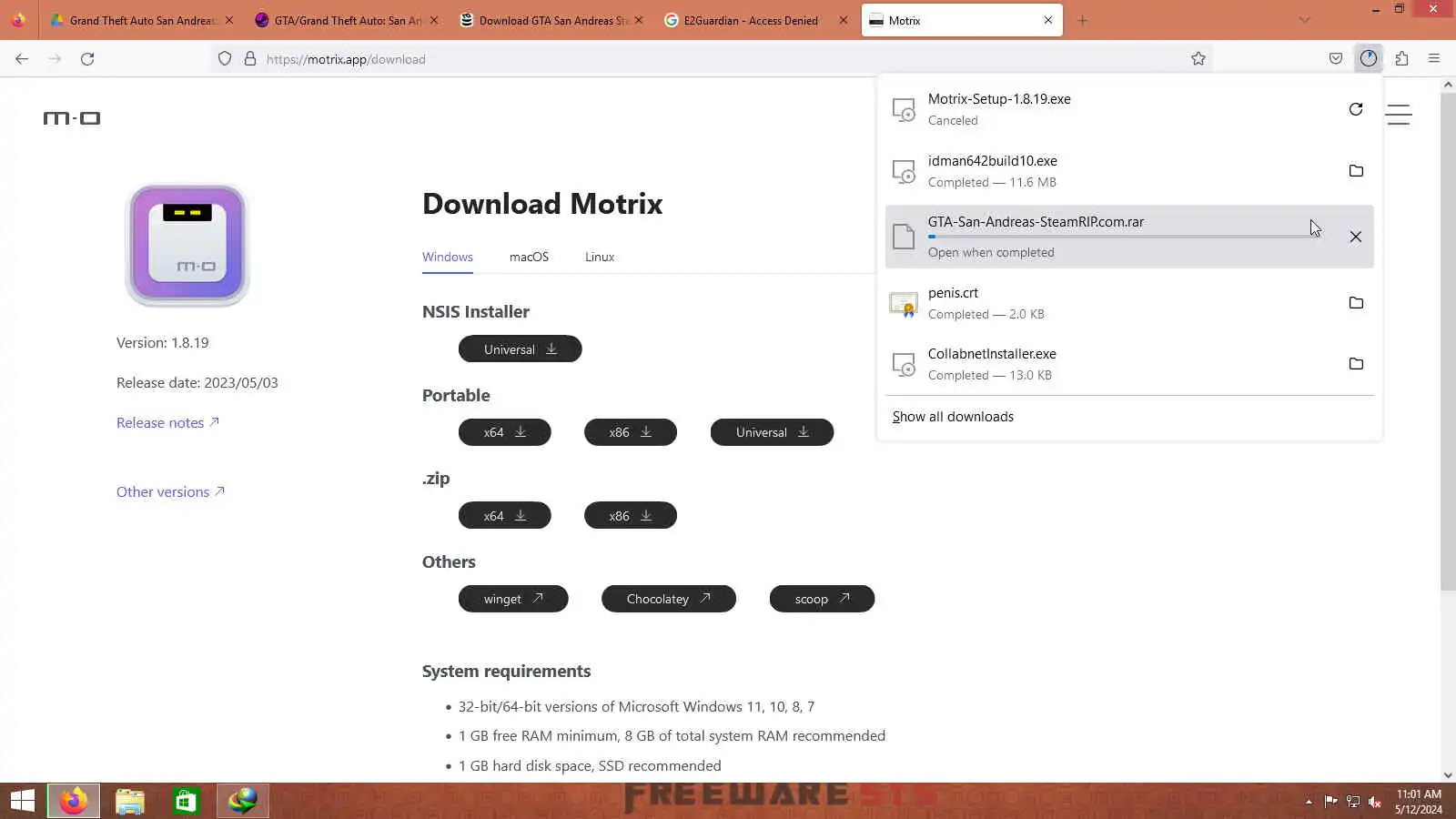Open folder for CollabnetInstaller.exe download

(x=1356, y=364)
